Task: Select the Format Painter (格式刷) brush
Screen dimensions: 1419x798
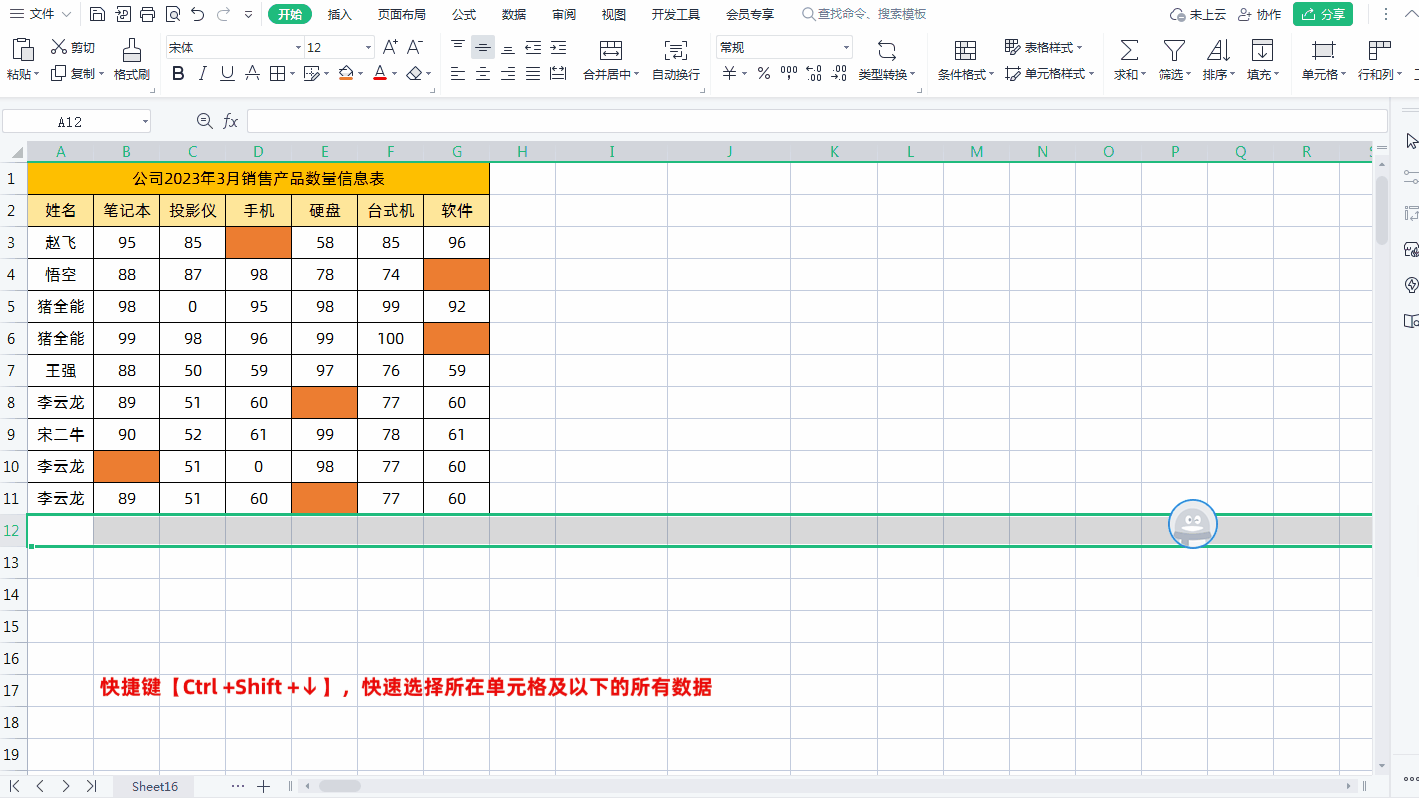Action: pyautogui.click(x=131, y=49)
